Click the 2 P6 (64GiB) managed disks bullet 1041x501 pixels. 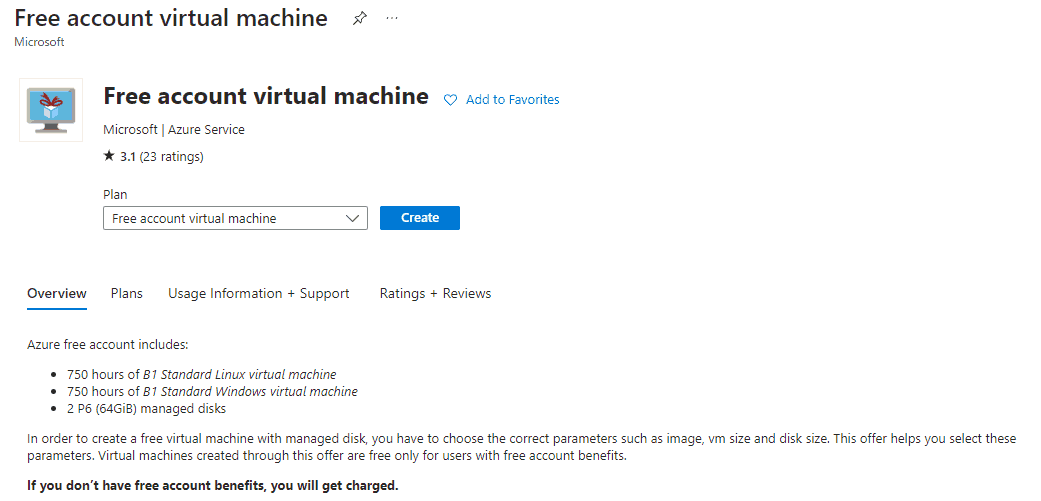pos(147,409)
